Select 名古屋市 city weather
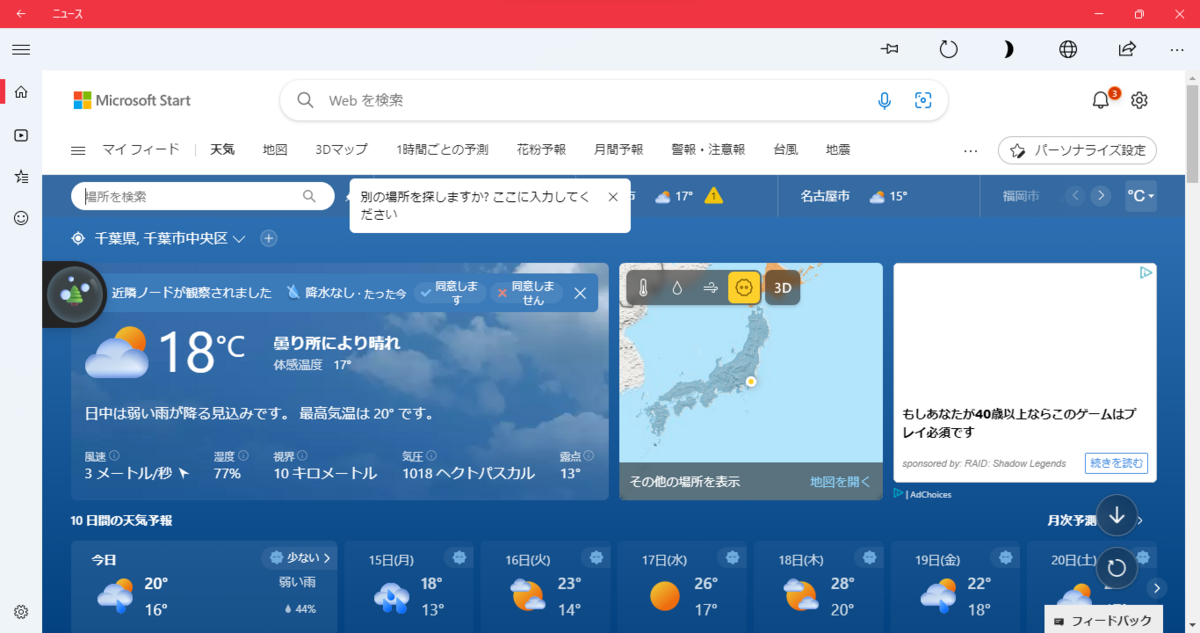Image resolution: width=1200 pixels, height=633 pixels. [x=825, y=196]
